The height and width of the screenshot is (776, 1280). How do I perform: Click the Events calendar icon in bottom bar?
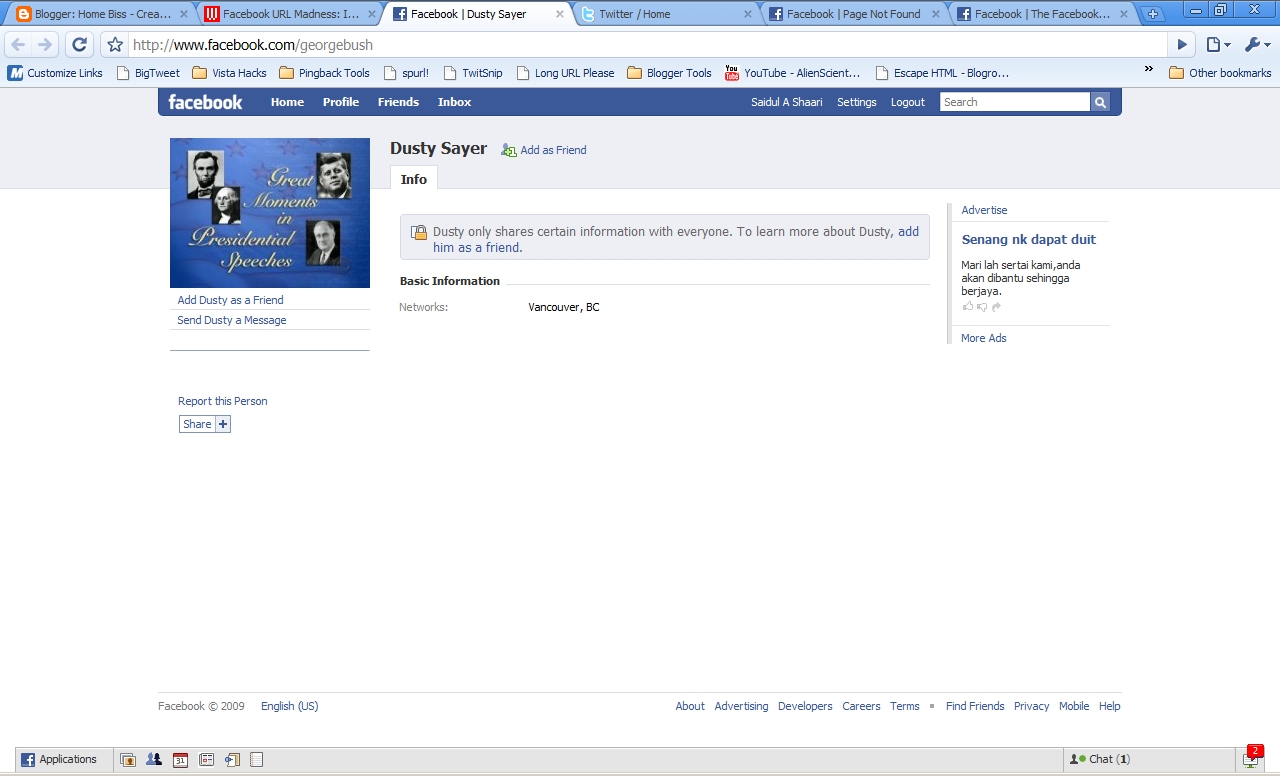pyautogui.click(x=180, y=759)
